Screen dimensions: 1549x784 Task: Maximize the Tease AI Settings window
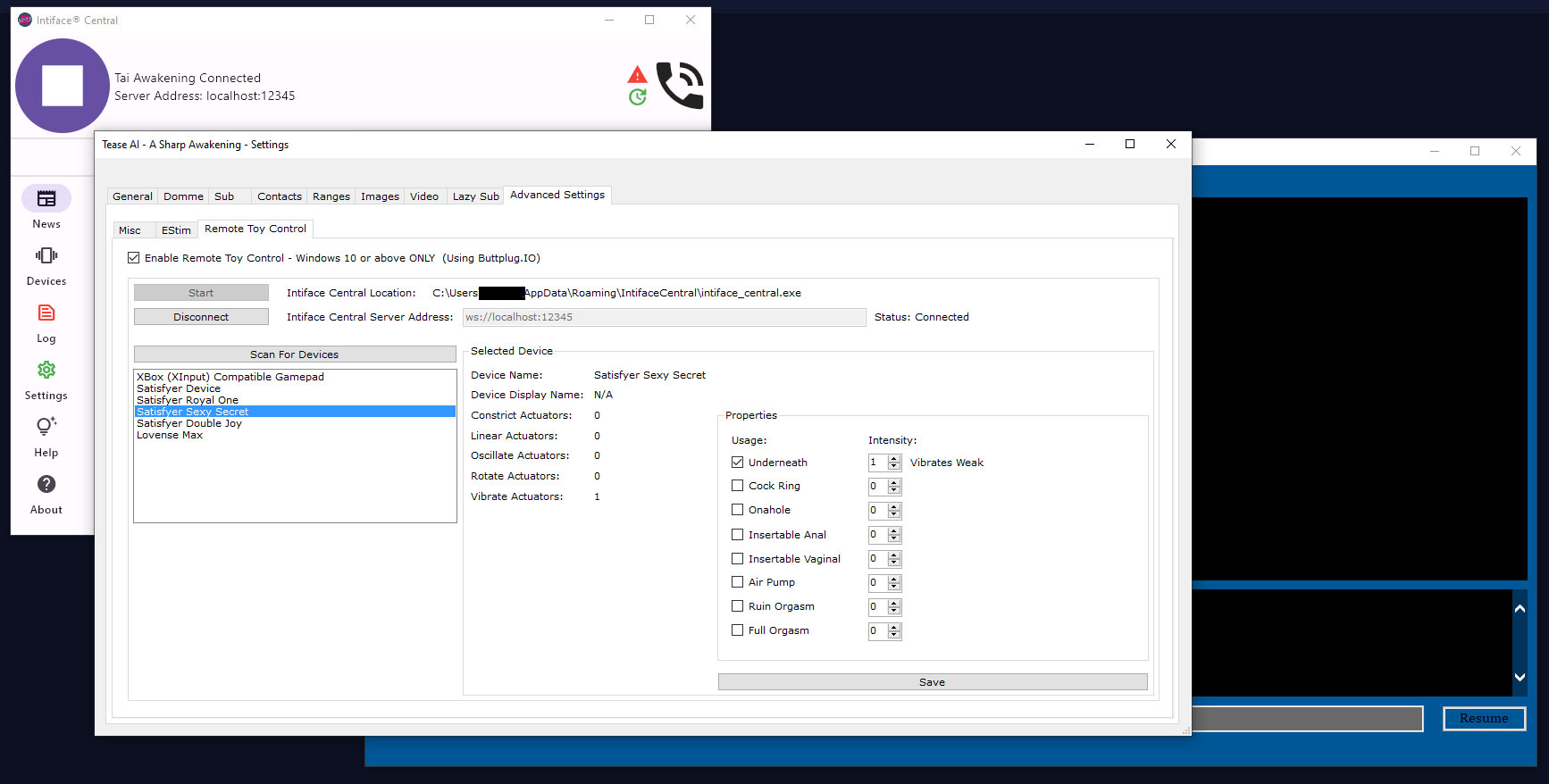(1130, 144)
